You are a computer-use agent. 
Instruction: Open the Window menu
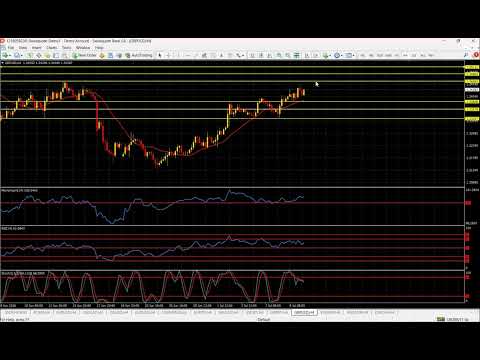point(83,48)
